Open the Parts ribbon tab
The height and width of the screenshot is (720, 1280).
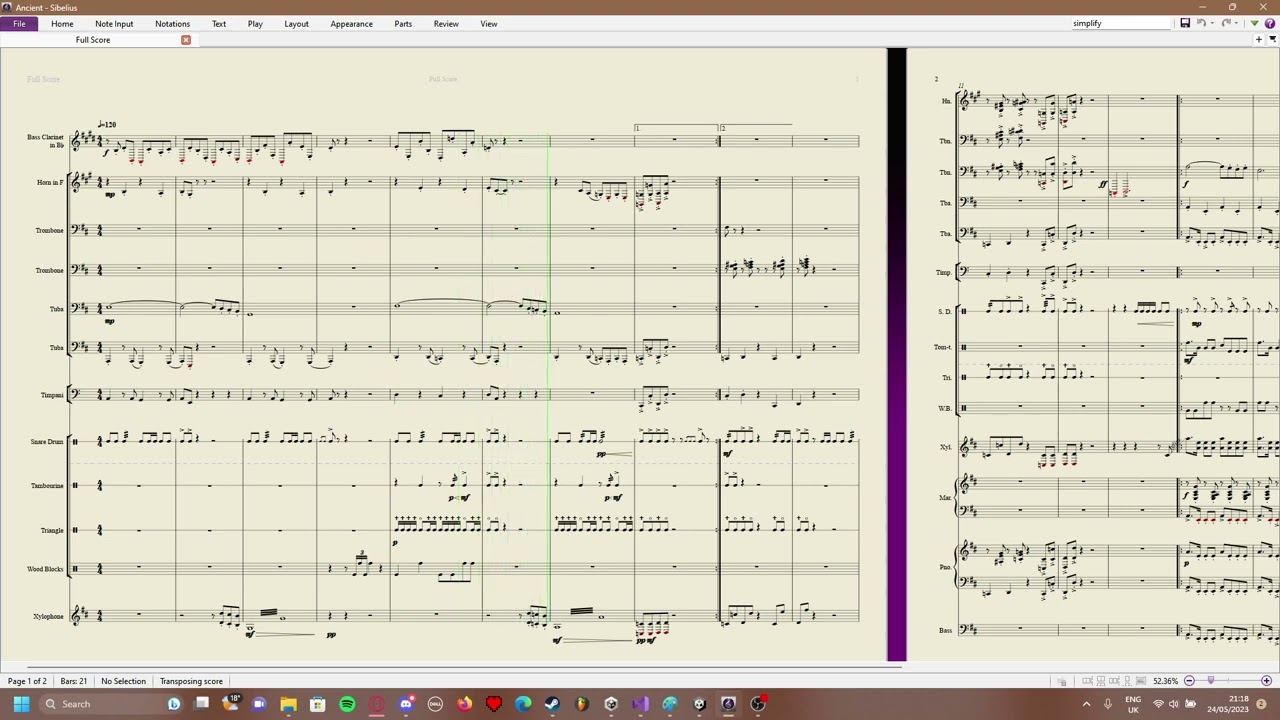pos(403,24)
